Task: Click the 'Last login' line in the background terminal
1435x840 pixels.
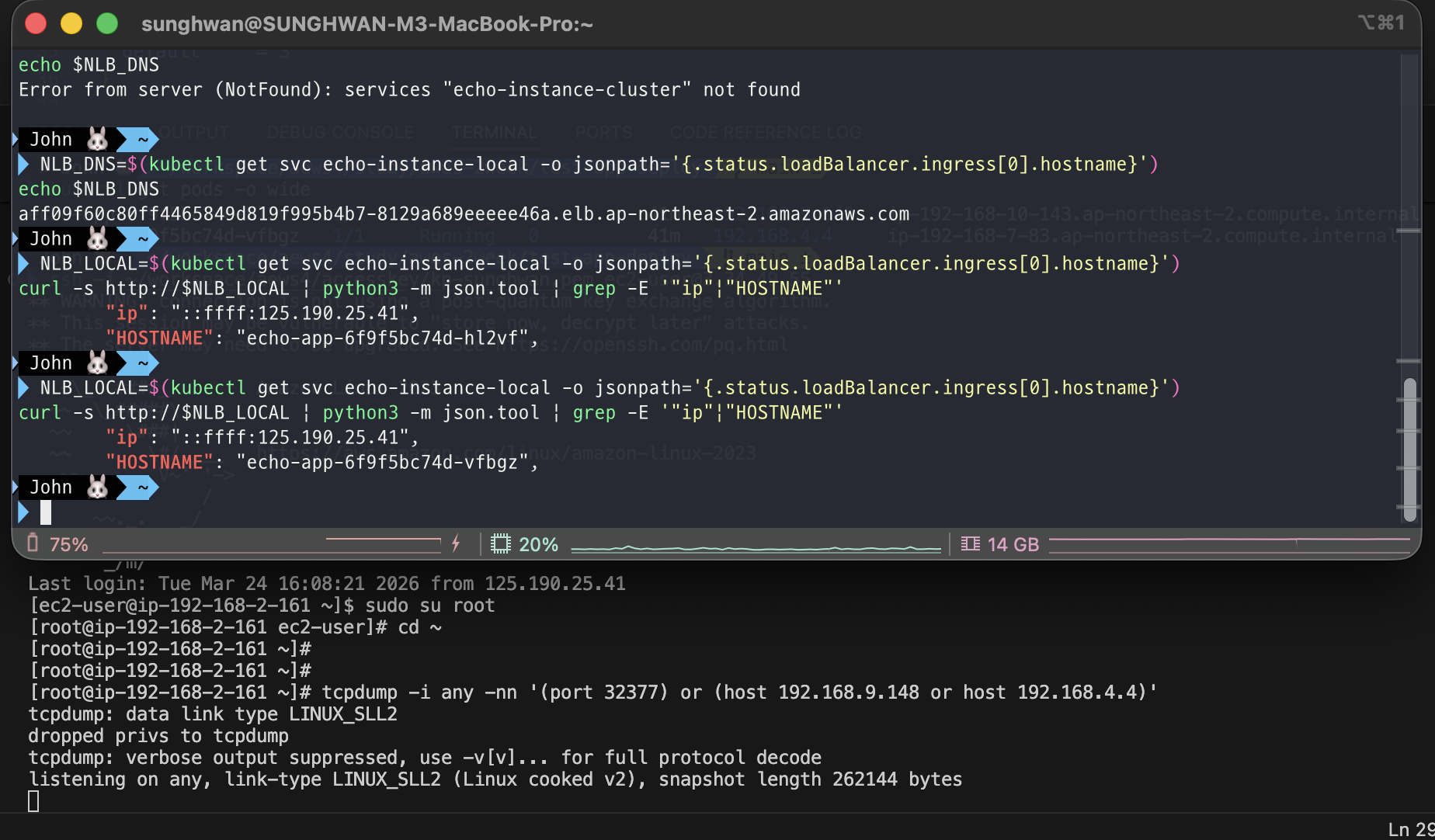Action: [327, 583]
